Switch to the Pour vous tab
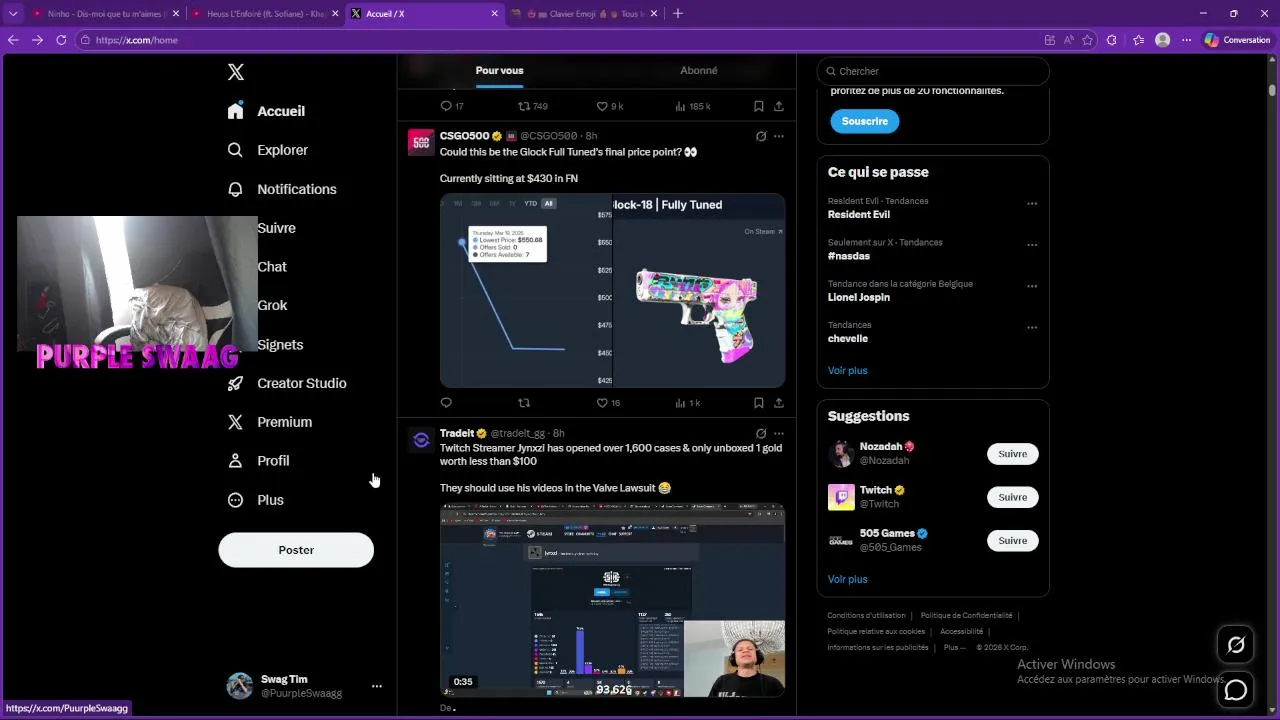Screen dimensions: 1280x720 [x=499, y=70]
